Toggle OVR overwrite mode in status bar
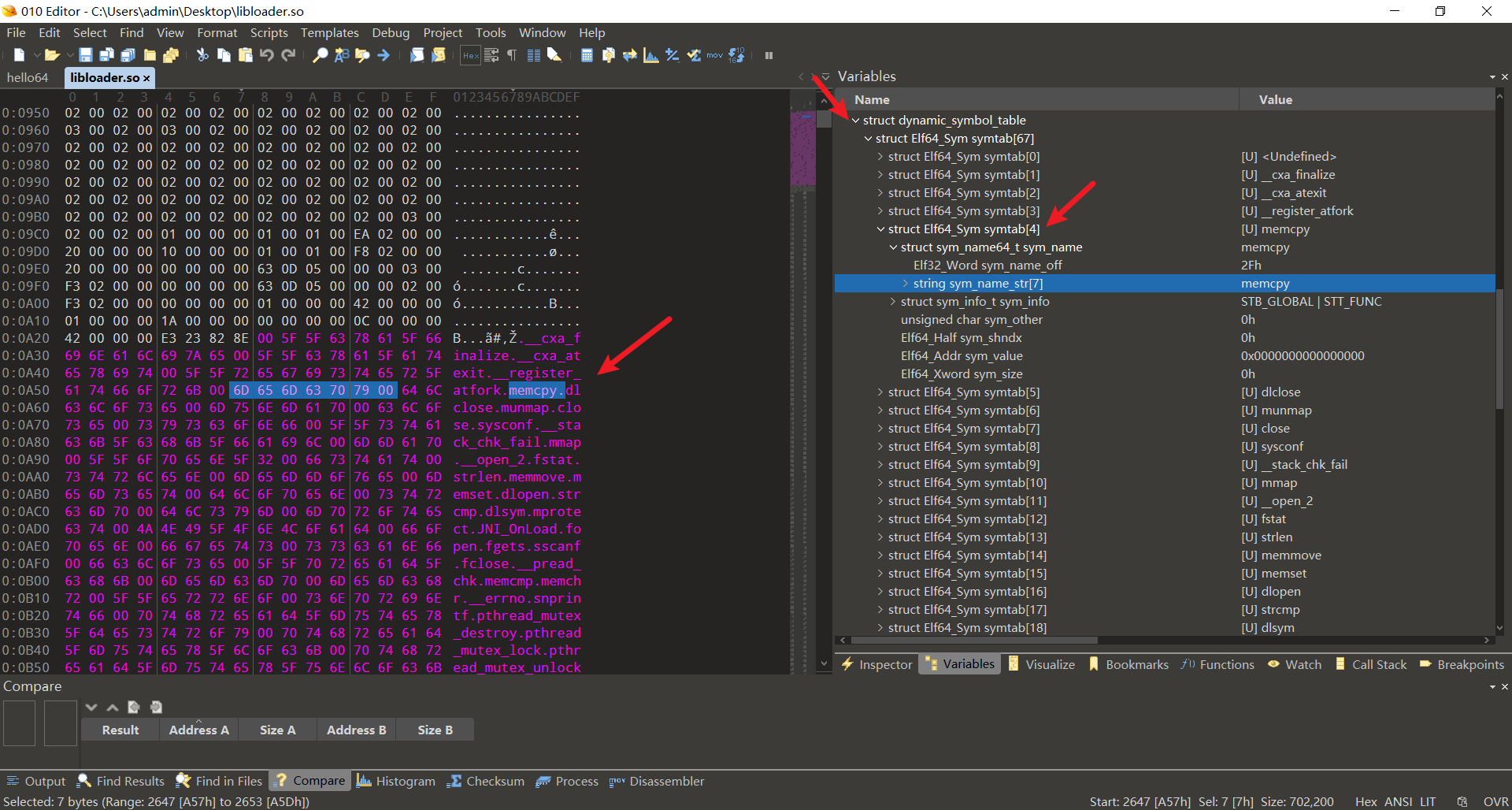This screenshot has width=1512, height=810. pyautogui.click(x=1496, y=801)
